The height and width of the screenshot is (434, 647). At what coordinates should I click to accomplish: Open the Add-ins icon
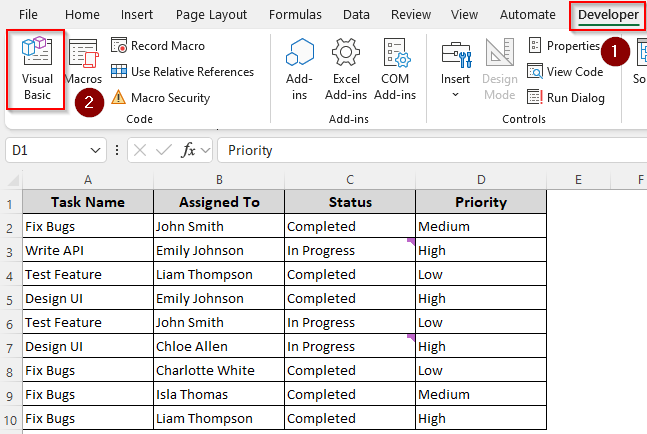[x=299, y=66]
